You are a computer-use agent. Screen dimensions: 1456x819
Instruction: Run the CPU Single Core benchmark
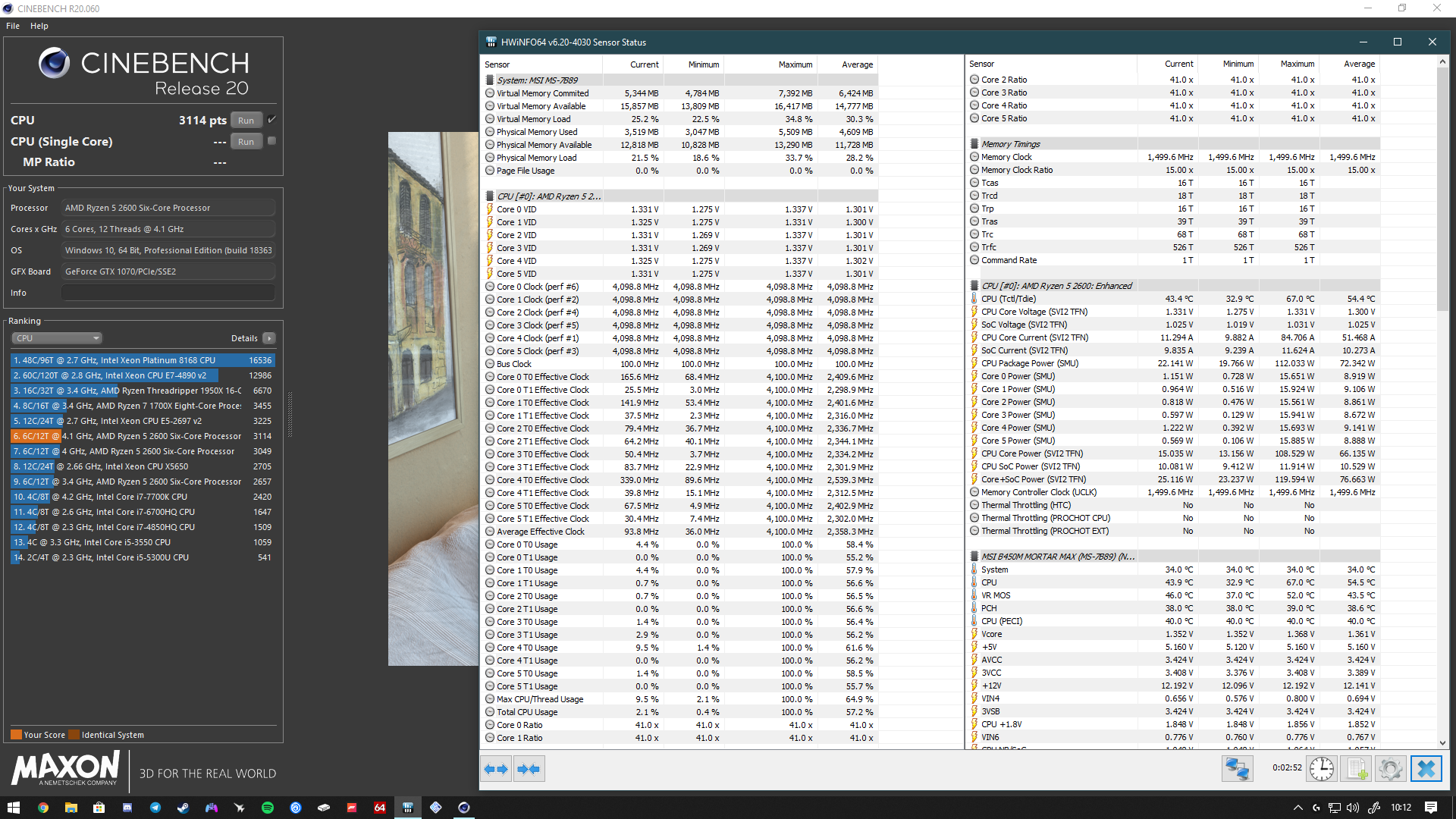[246, 142]
